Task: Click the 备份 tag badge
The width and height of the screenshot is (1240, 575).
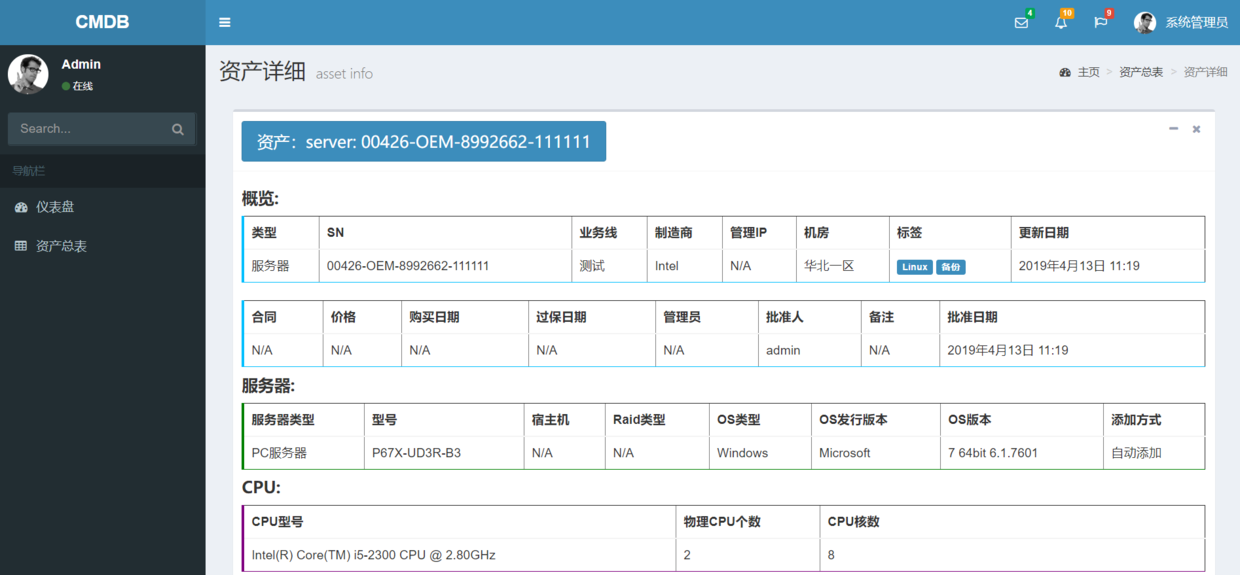Action: coord(950,267)
